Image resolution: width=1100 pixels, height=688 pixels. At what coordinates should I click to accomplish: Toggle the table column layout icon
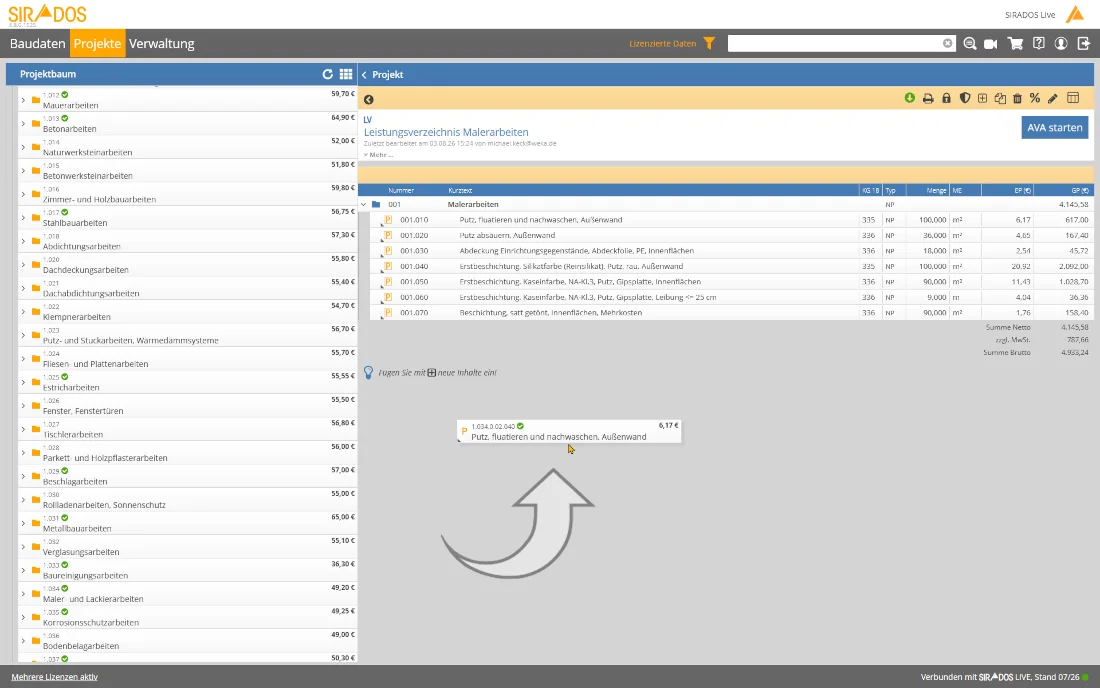1073,98
